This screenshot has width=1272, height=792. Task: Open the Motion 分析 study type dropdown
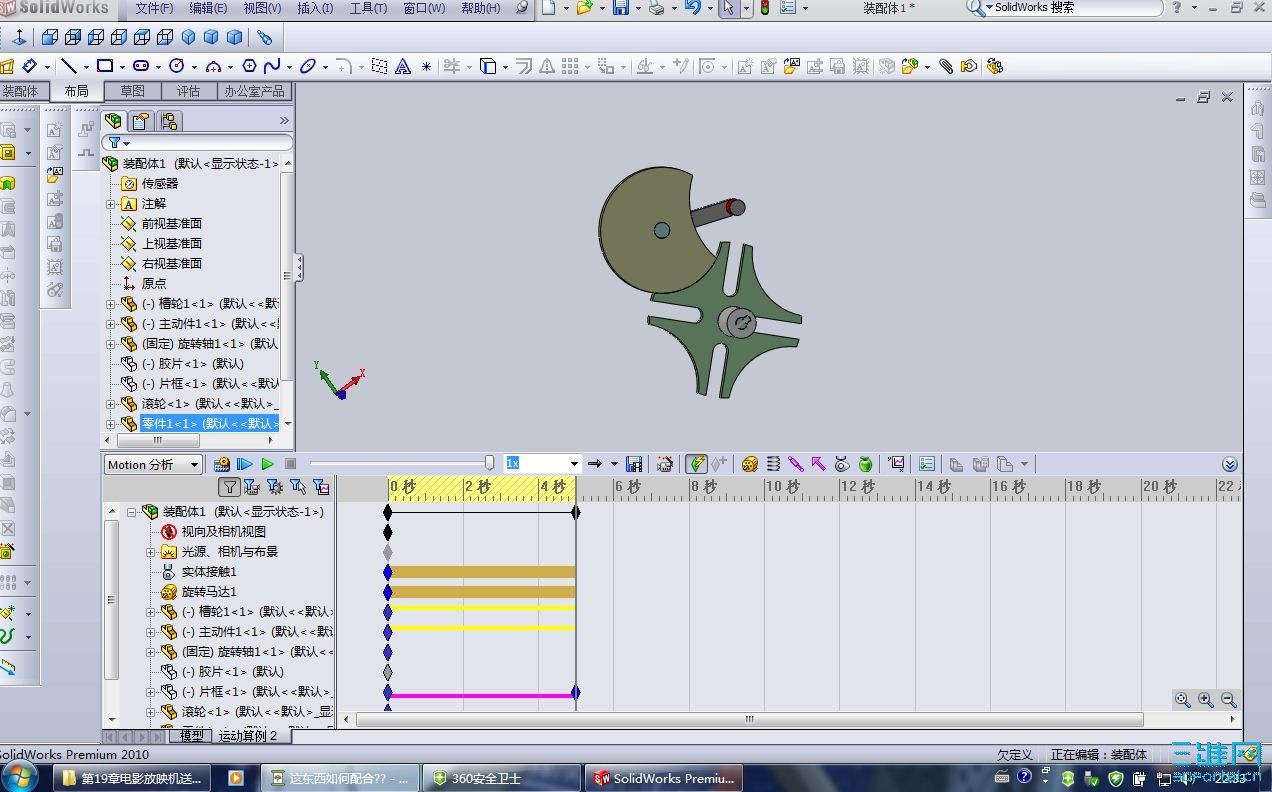point(194,464)
